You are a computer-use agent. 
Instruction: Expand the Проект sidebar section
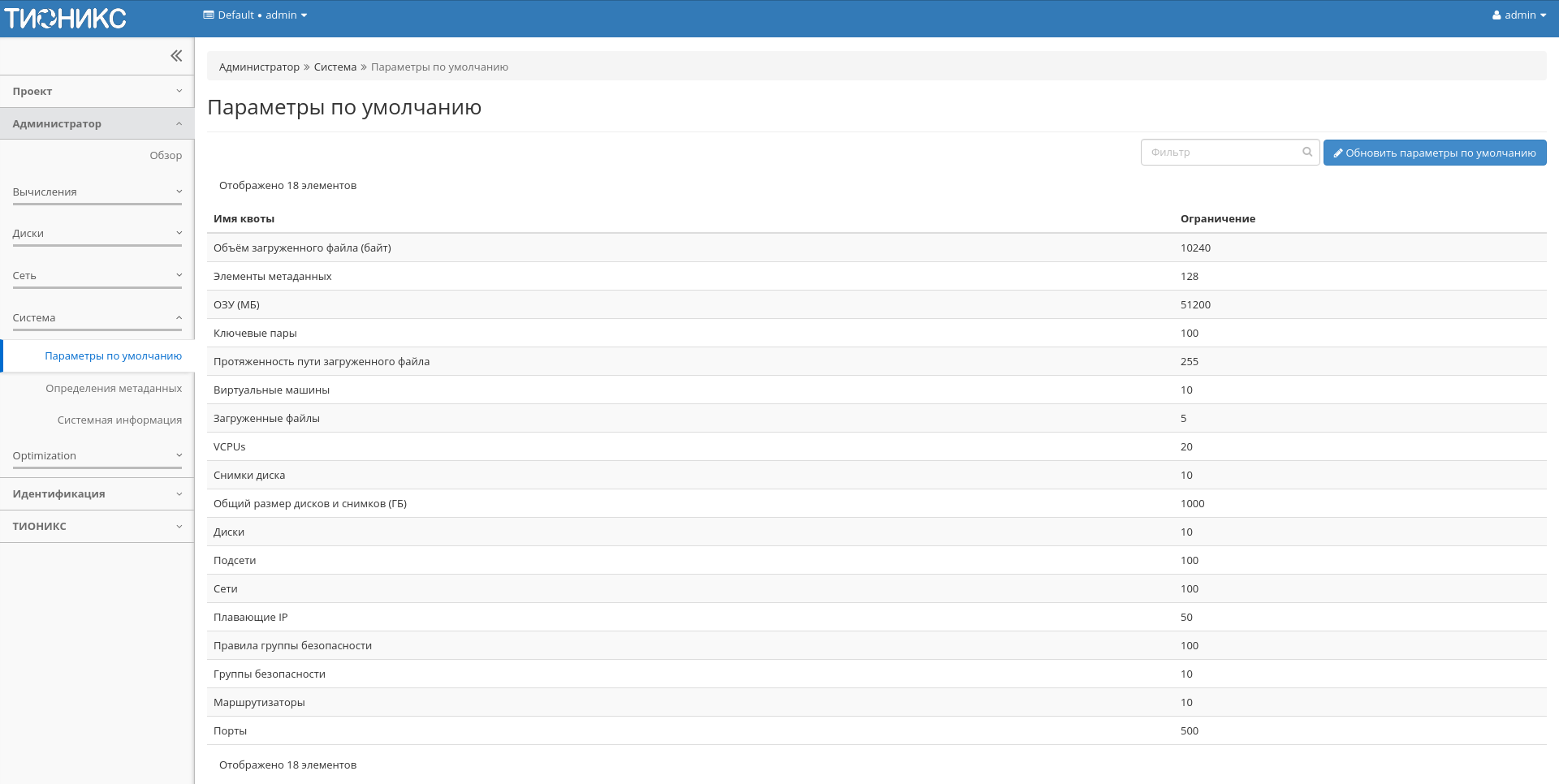coord(97,92)
